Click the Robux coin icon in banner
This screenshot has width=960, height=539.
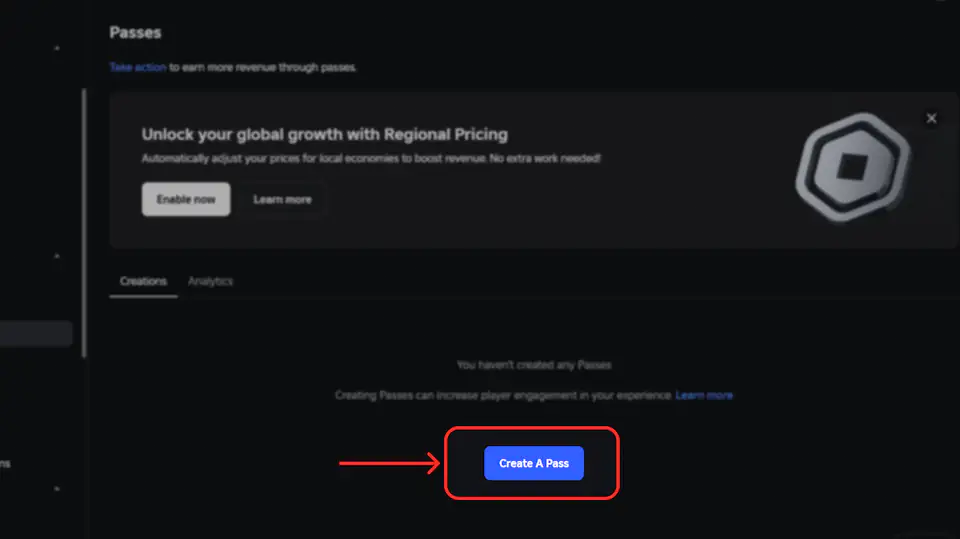click(x=853, y=167)
